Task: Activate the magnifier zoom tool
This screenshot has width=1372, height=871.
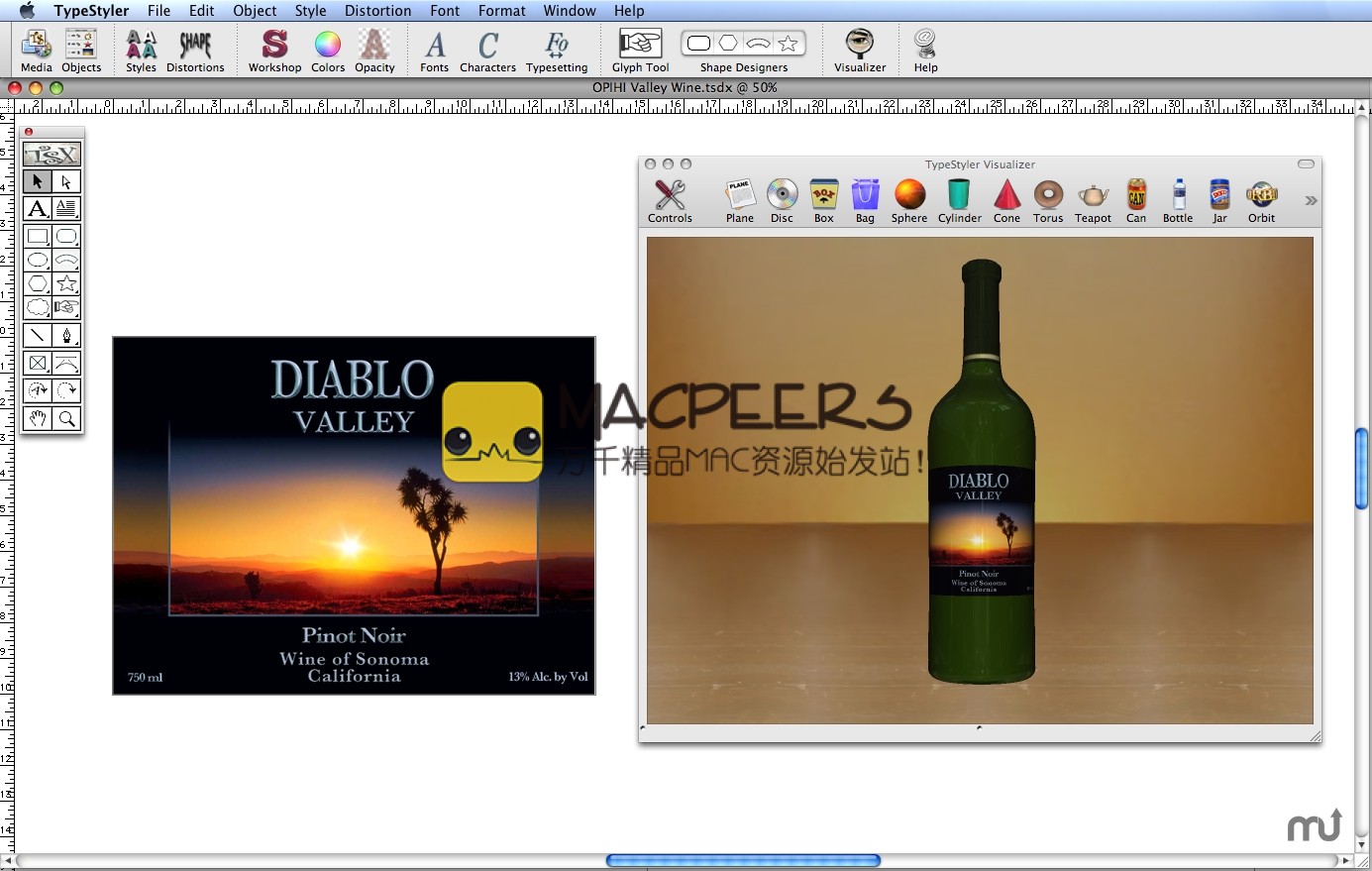Action: pyautogui.click(x=66, y=418)
